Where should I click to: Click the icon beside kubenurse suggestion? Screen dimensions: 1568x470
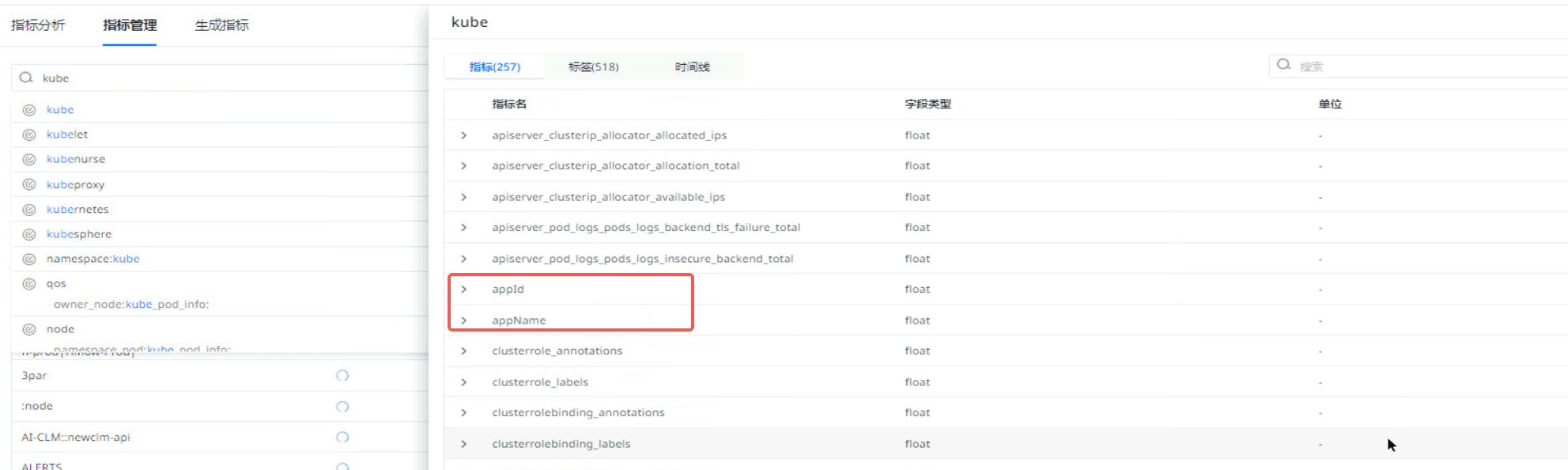pyautogui.click(x=29, y=159)
